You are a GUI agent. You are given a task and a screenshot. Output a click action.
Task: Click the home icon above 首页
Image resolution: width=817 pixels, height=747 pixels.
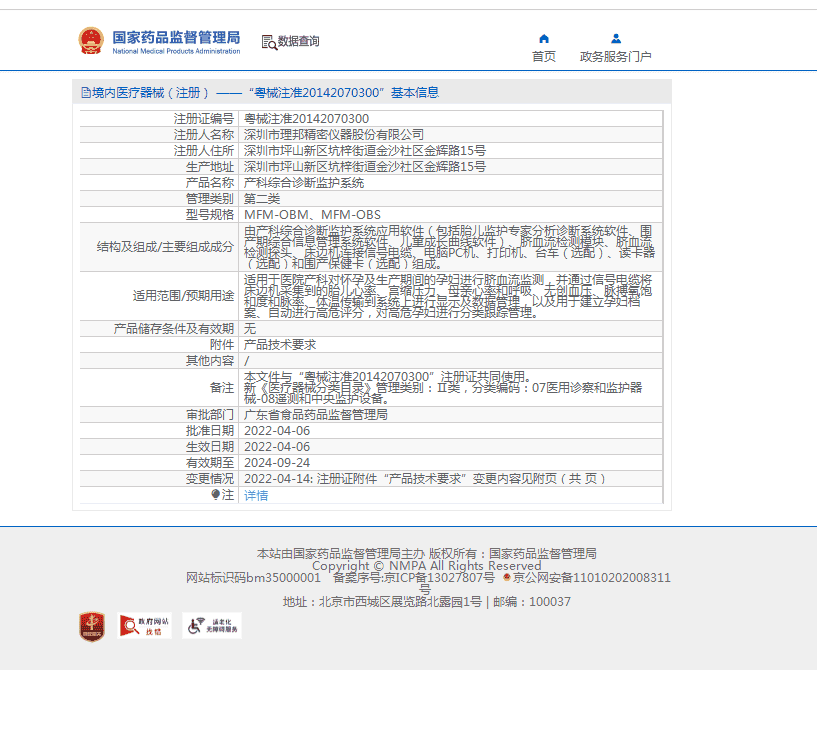click(544, 39)
